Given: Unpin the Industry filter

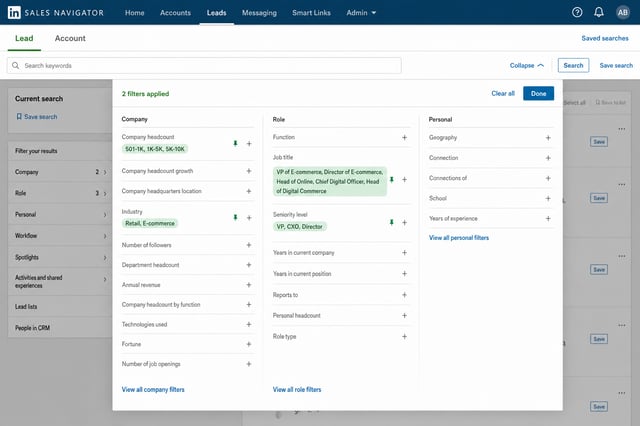Looking at the screenshot, I should pyautogui.click(x=235, y=217).
